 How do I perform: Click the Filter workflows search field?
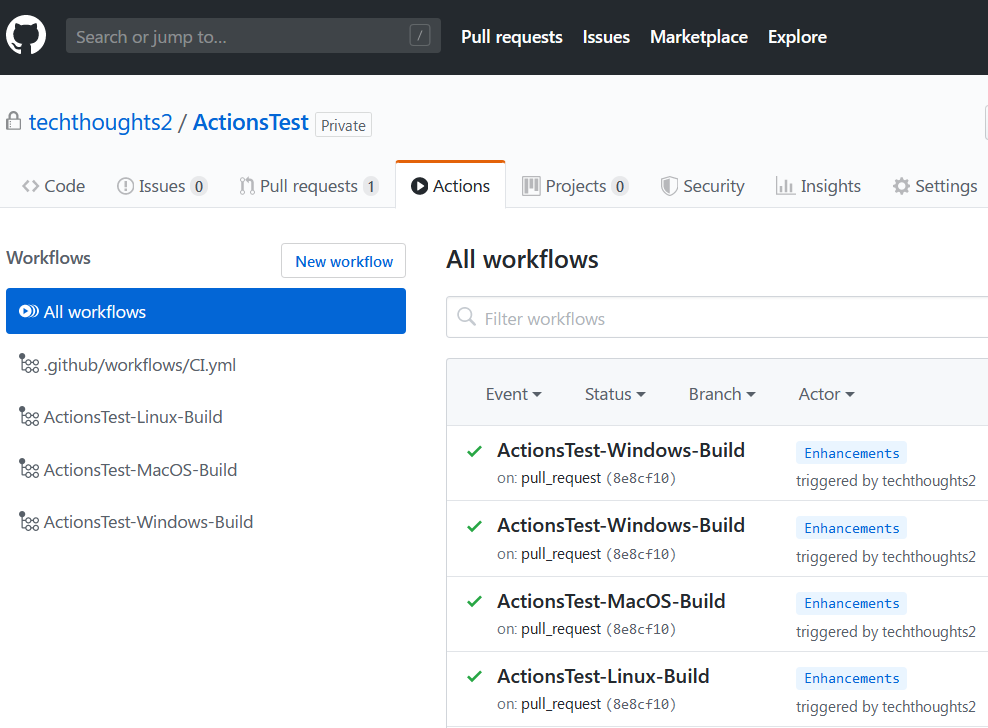pyautogui.click(x=717, y=318)
